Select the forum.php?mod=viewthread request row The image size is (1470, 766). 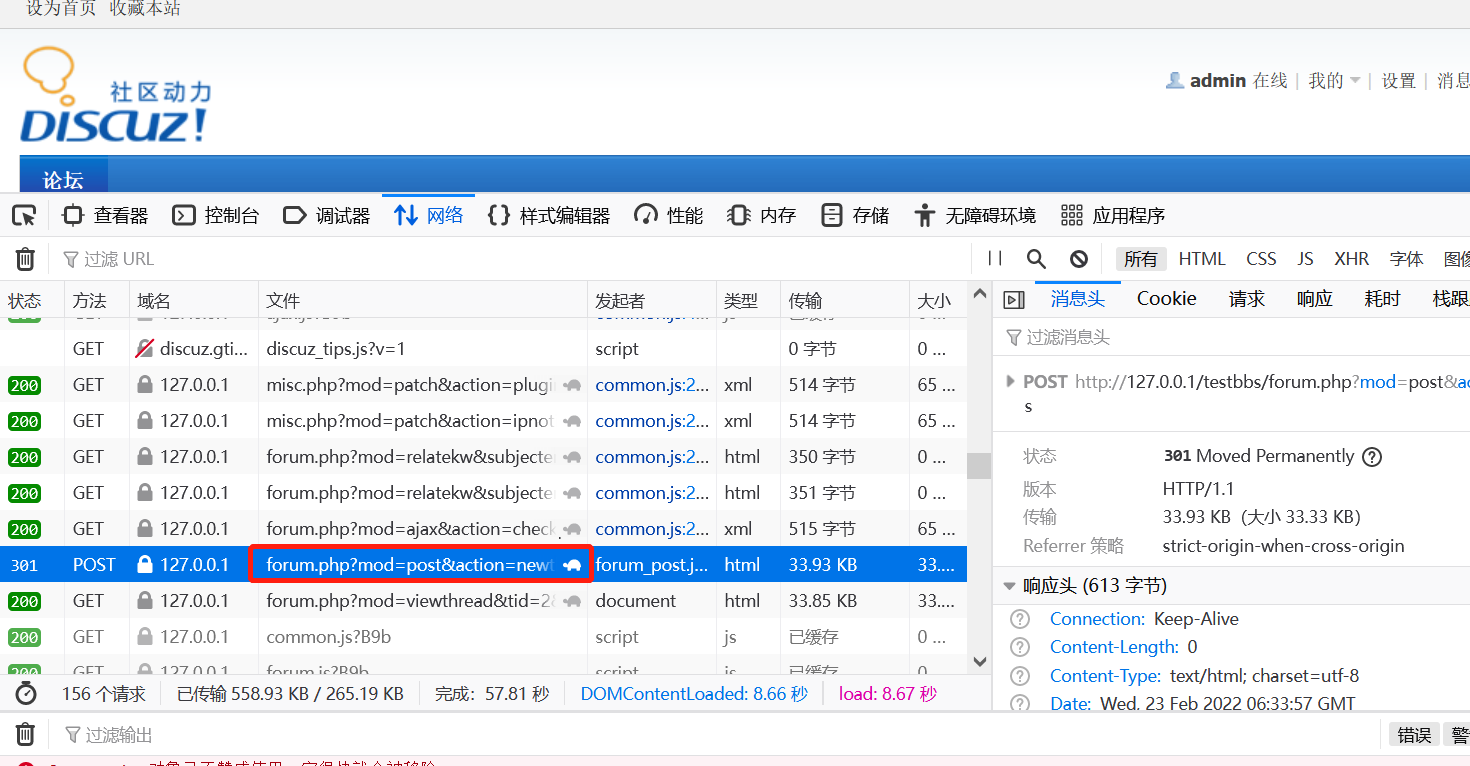[x=483, y=601]
